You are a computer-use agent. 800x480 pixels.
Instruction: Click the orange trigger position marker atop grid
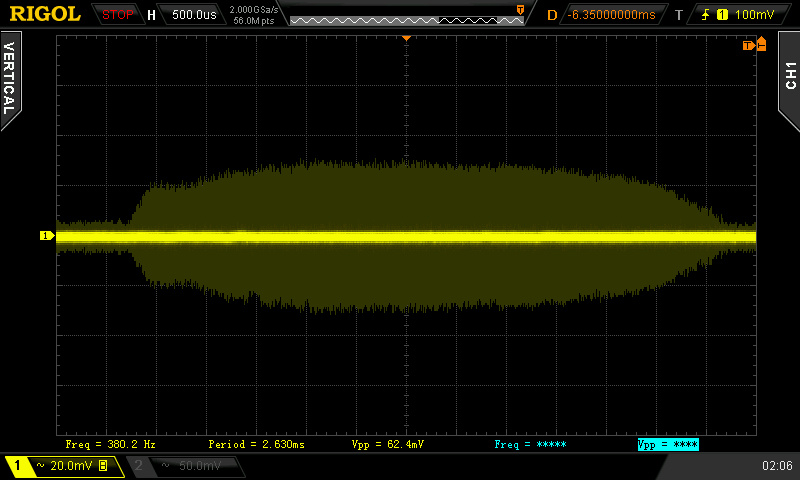(406, 38)
